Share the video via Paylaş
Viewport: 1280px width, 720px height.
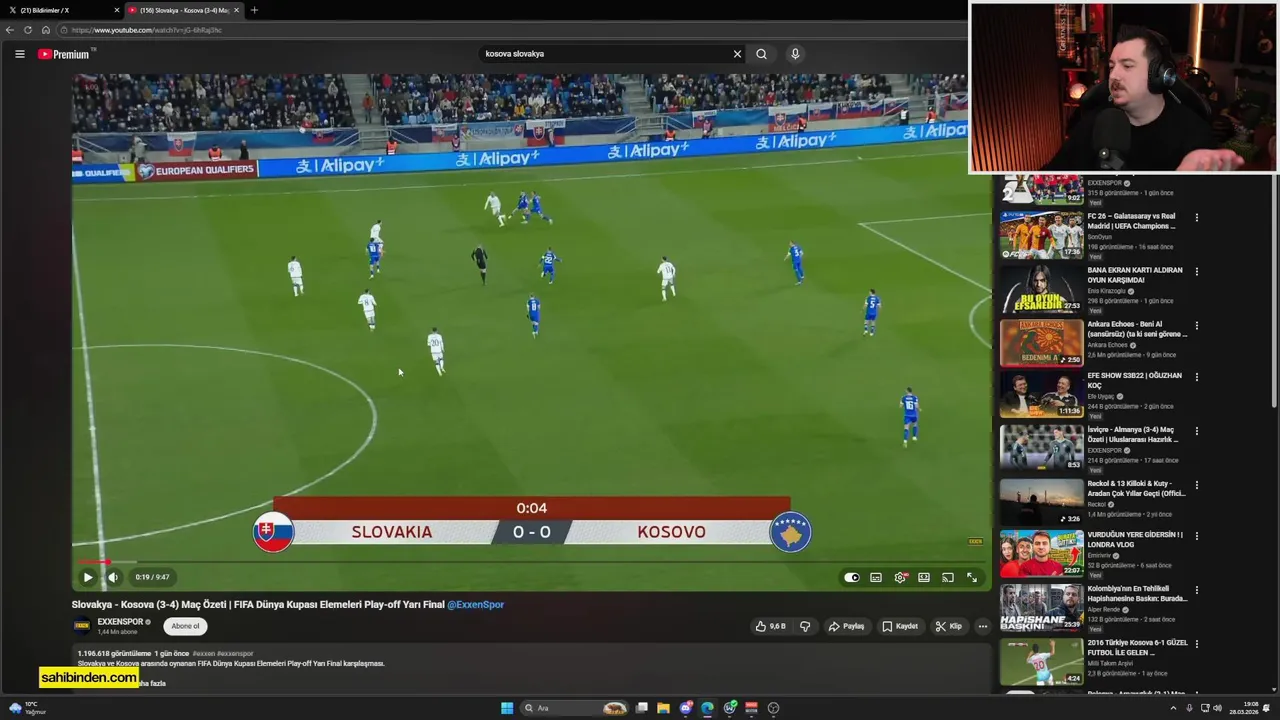tap(846, 626)
